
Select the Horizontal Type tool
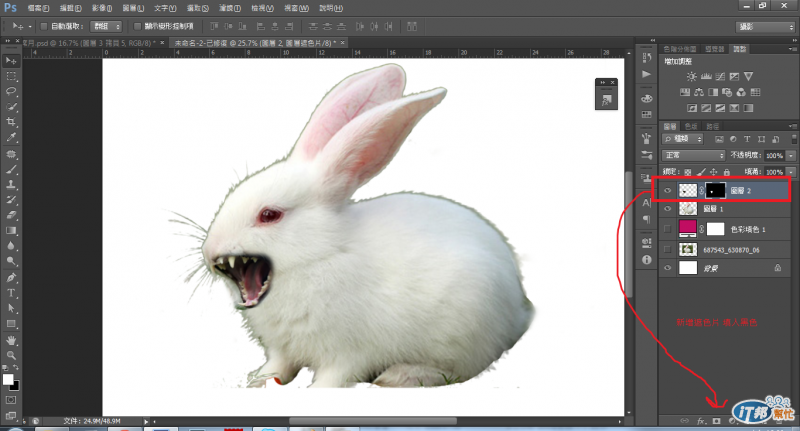pyautogui.click(x=12, y=293)
